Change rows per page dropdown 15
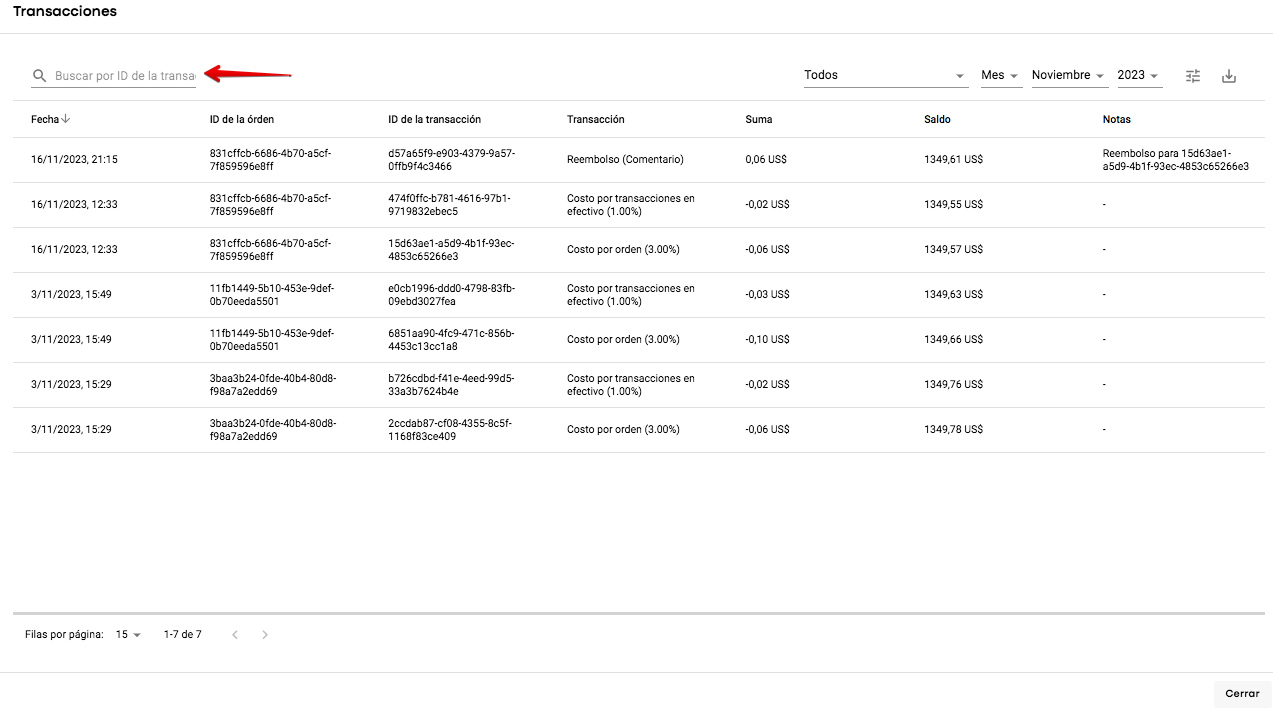 click(x=128, y=634)
